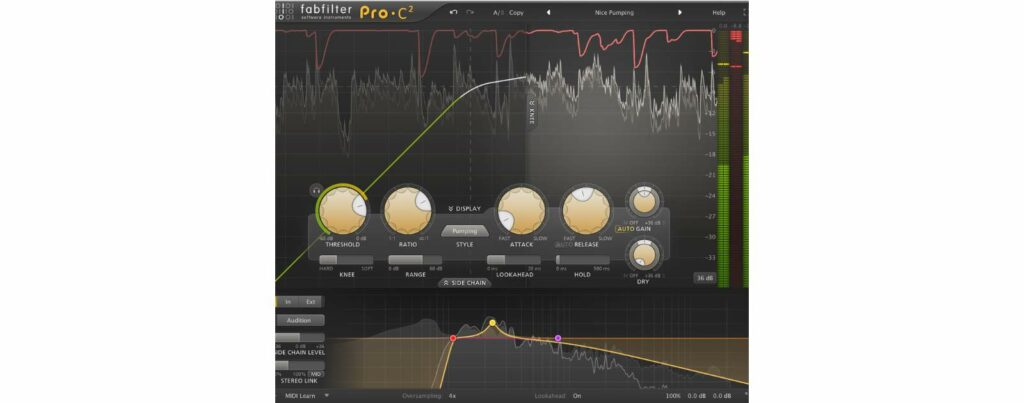This screenshot has width=1024, height=403.
Task: Switch side chain input to Ext
Action: [310, 301]
